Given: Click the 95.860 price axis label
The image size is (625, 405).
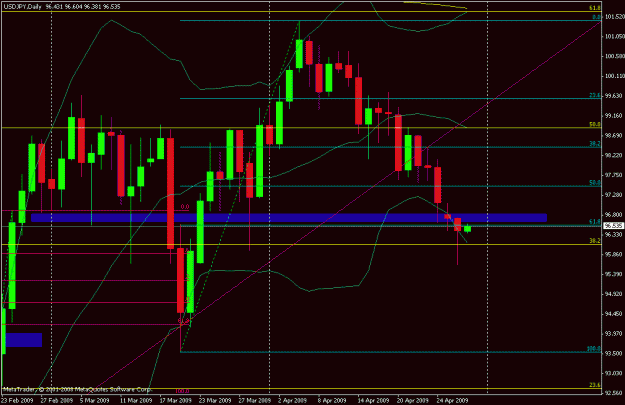Looking at the screenshot, I should pos(614,254).
